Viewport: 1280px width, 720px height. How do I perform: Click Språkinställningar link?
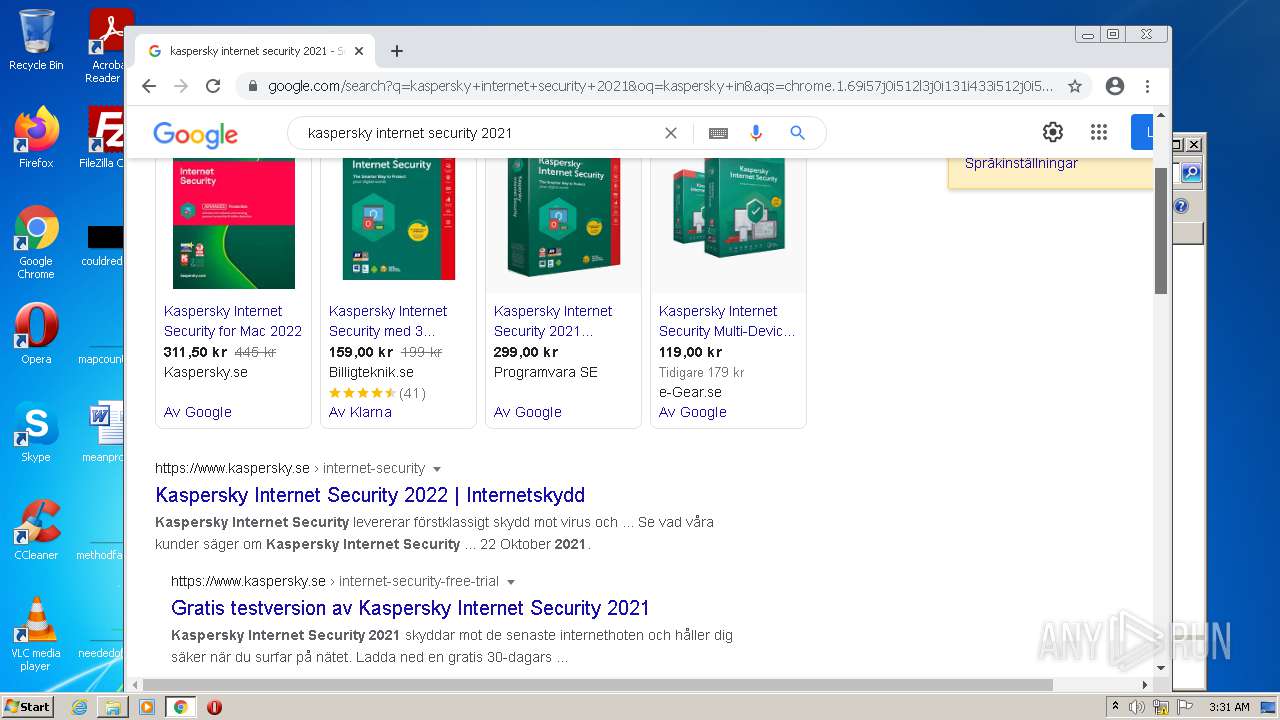click(x=1021, y=163)
